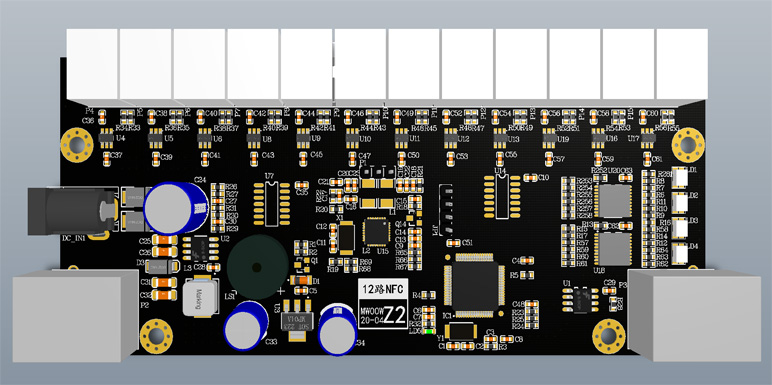The image size is (772, 385).
Task: Select the SOT-223 voltage regulator
Action: [297, 321]
